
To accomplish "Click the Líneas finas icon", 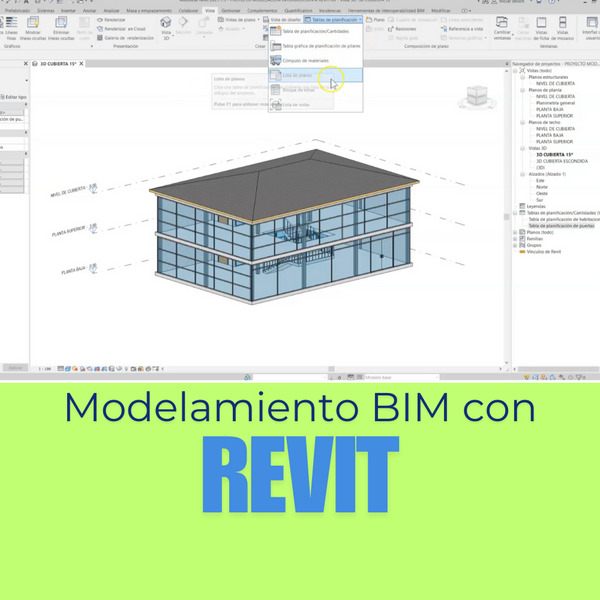I will [x=10, y=22].
